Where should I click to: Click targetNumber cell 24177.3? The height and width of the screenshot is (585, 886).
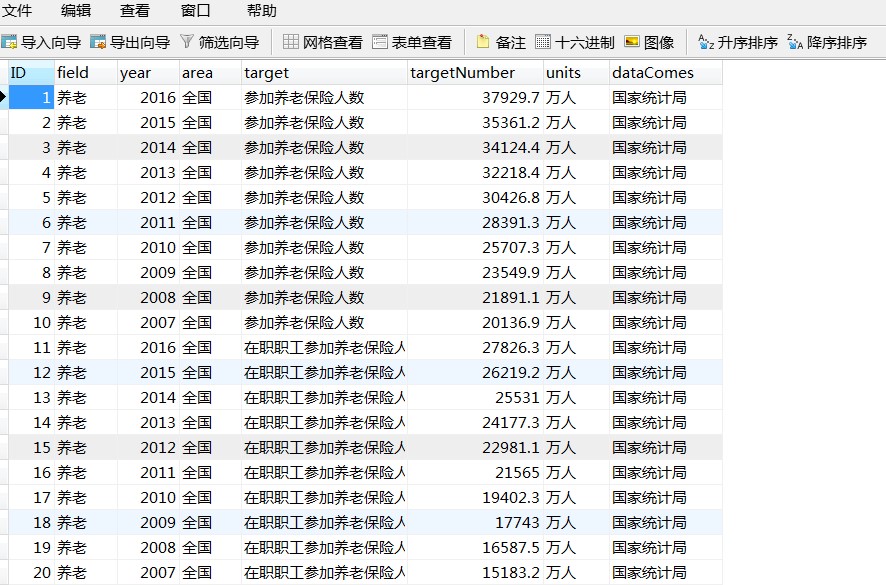point(475,422)
